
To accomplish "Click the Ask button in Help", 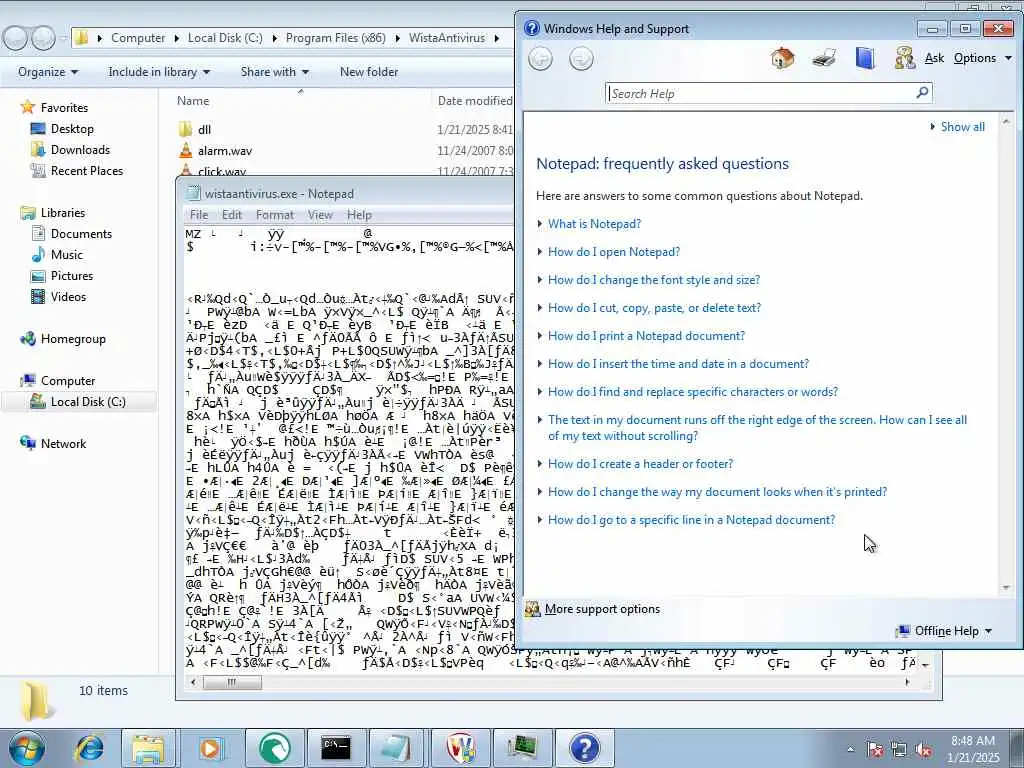I will point(934,58).
